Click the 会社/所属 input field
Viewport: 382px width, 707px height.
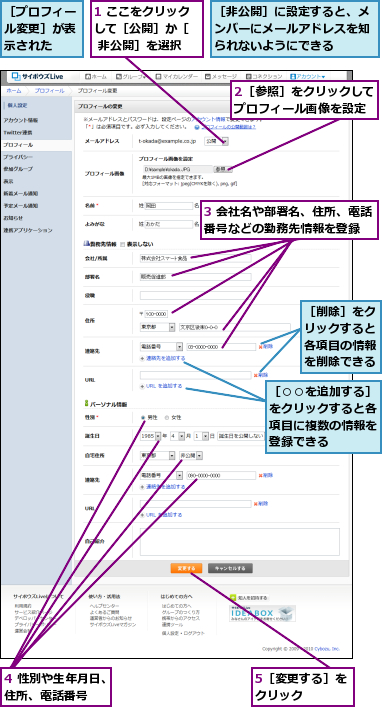click(195, 259)
